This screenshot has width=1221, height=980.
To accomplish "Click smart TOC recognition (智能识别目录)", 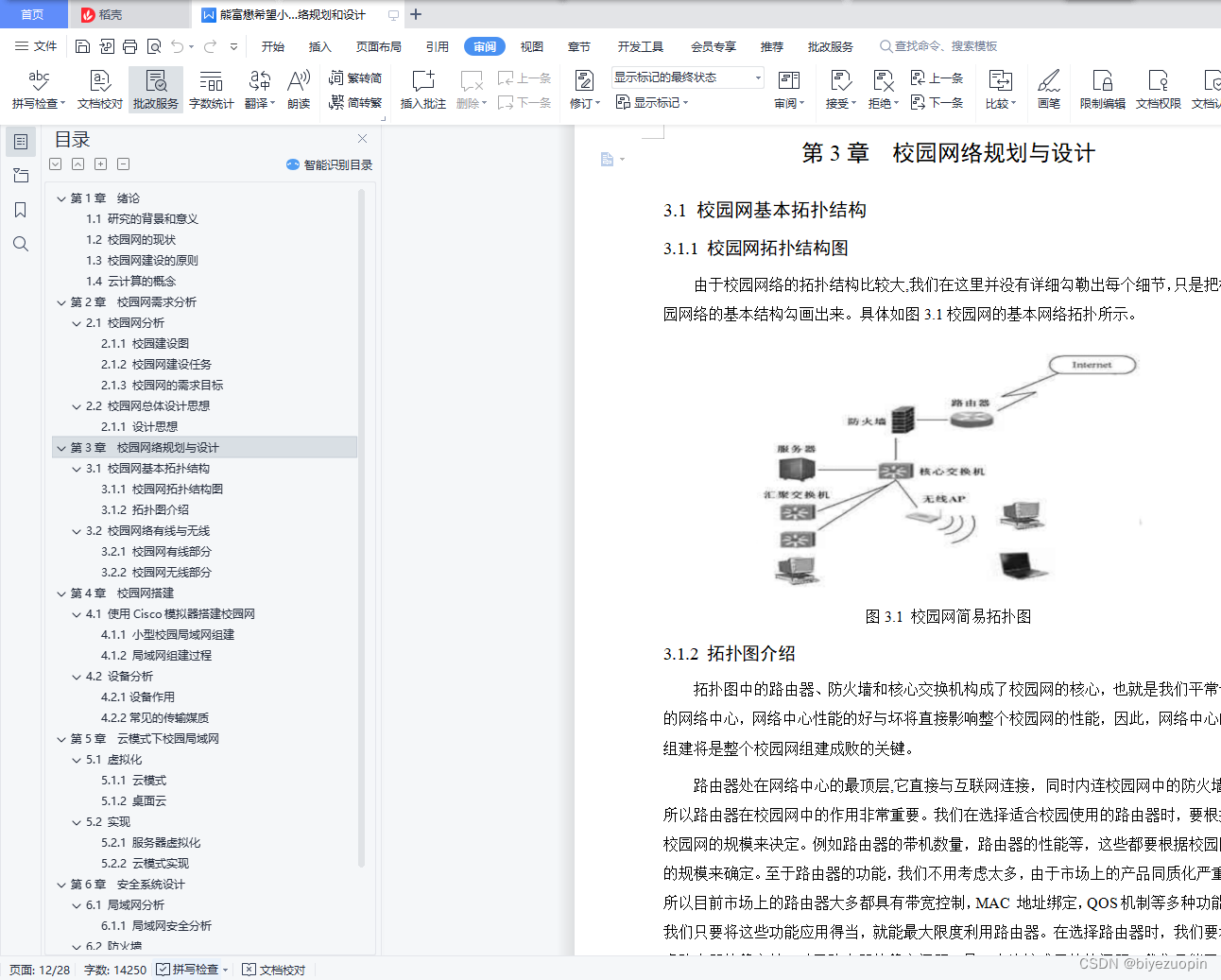I will (329, 164).
